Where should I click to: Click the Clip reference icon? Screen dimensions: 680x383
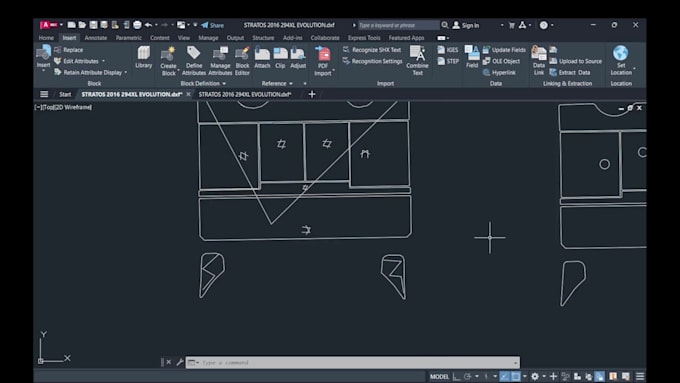(280, 54)
